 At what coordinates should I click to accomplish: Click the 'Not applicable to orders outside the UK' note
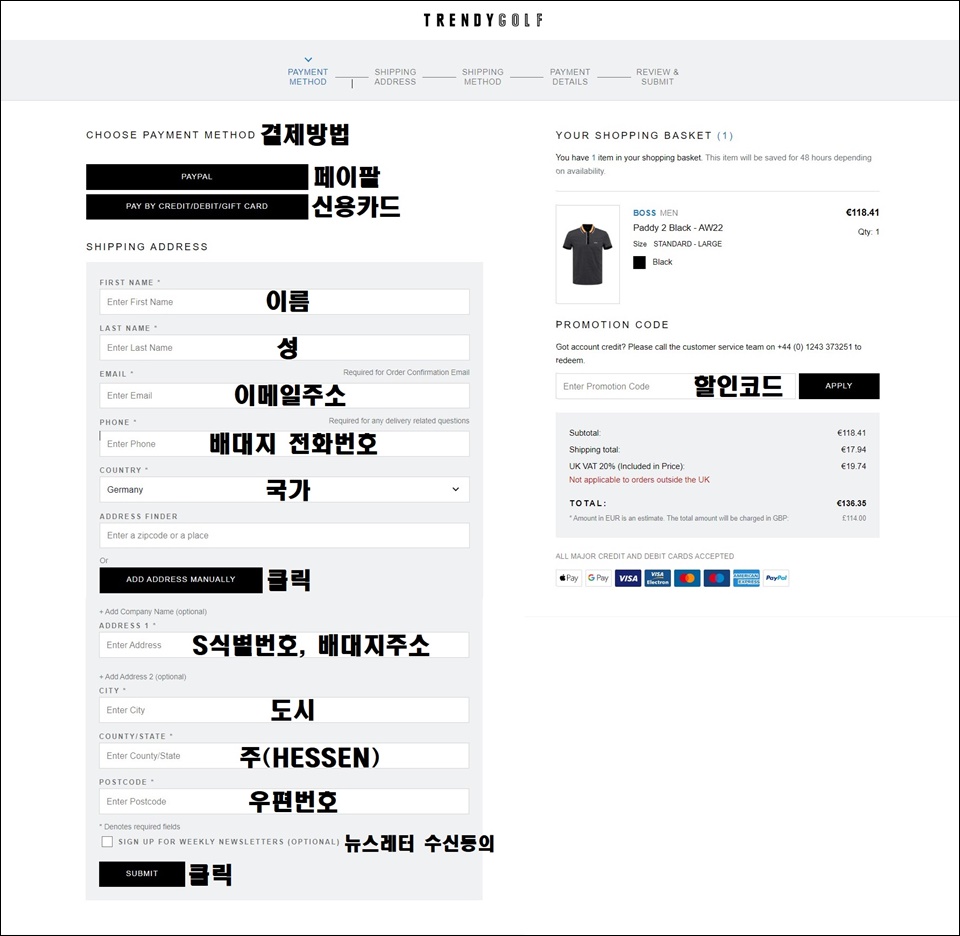[639, 480]
